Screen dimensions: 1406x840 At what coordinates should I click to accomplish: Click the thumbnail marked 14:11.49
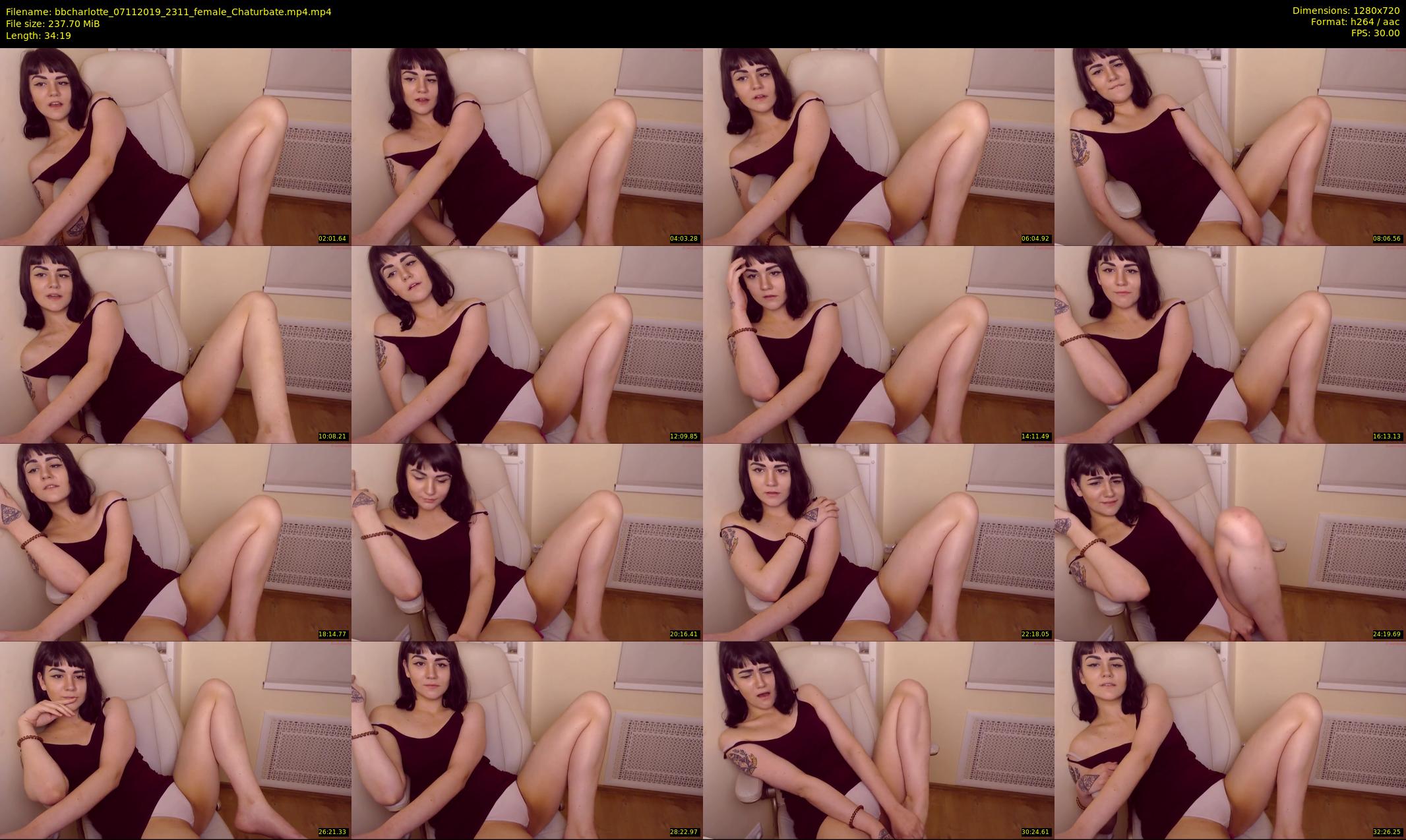click(878, 344)
